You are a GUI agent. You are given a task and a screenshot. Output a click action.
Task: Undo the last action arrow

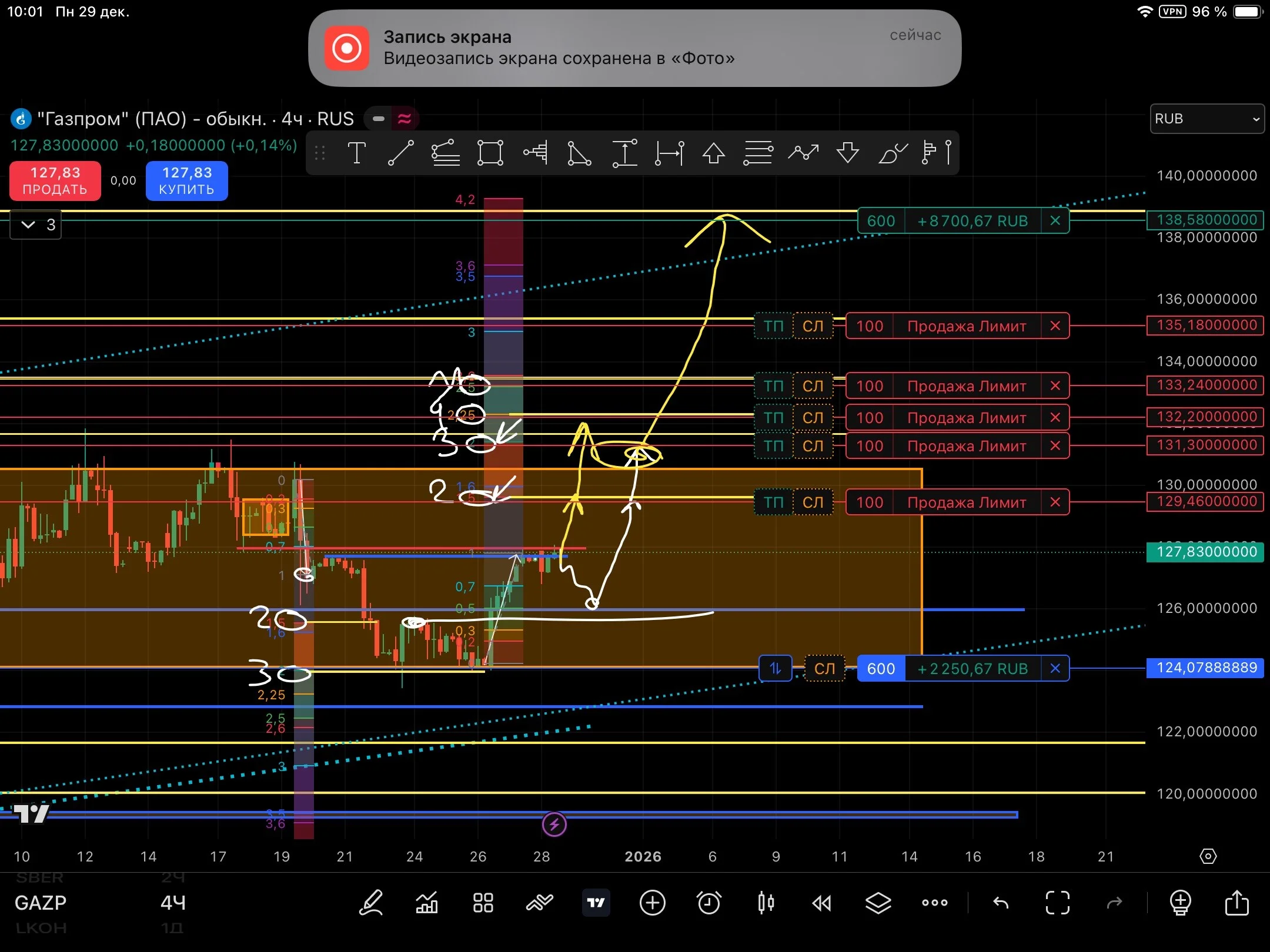1001,903
